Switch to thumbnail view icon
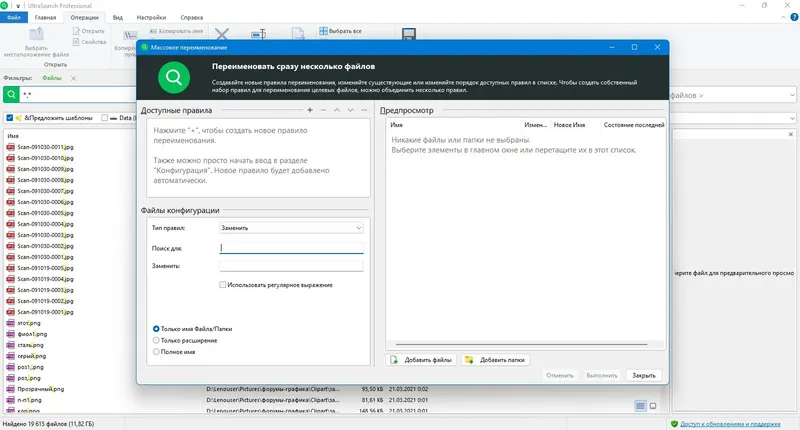The image size is (800, 430). [x=653, y=406]
